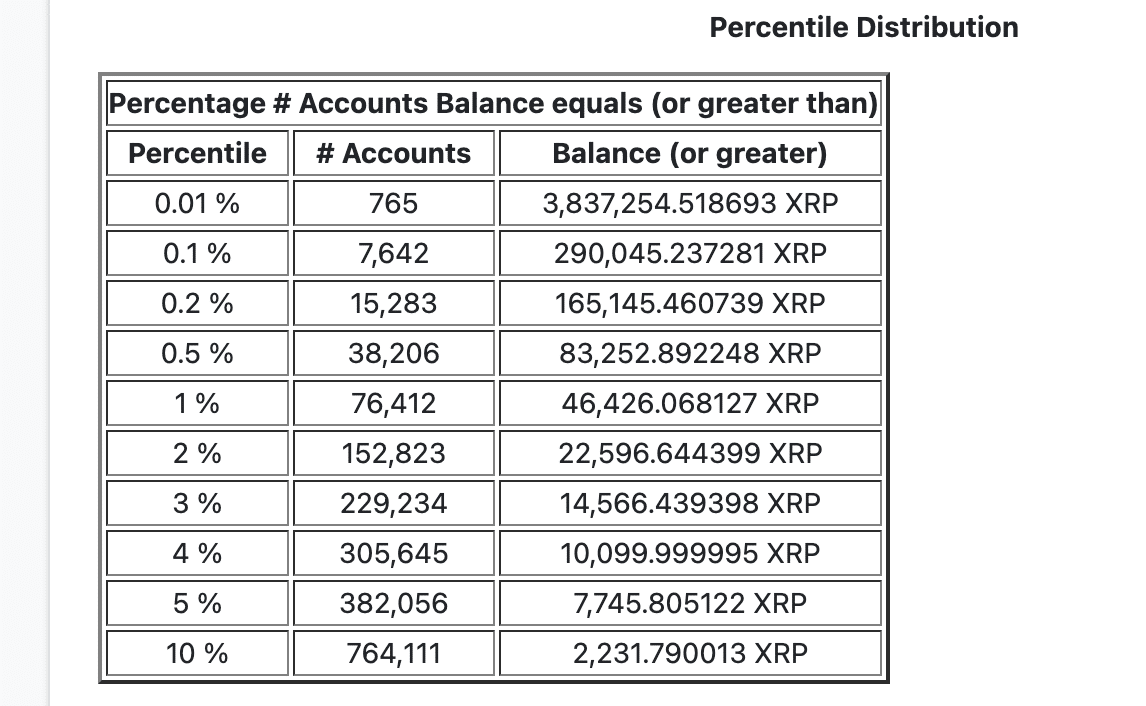The height and width of the screenshot is (706, 1146).
Task: Click the 38,206 accounts cell
Action: tap(393, 354)
